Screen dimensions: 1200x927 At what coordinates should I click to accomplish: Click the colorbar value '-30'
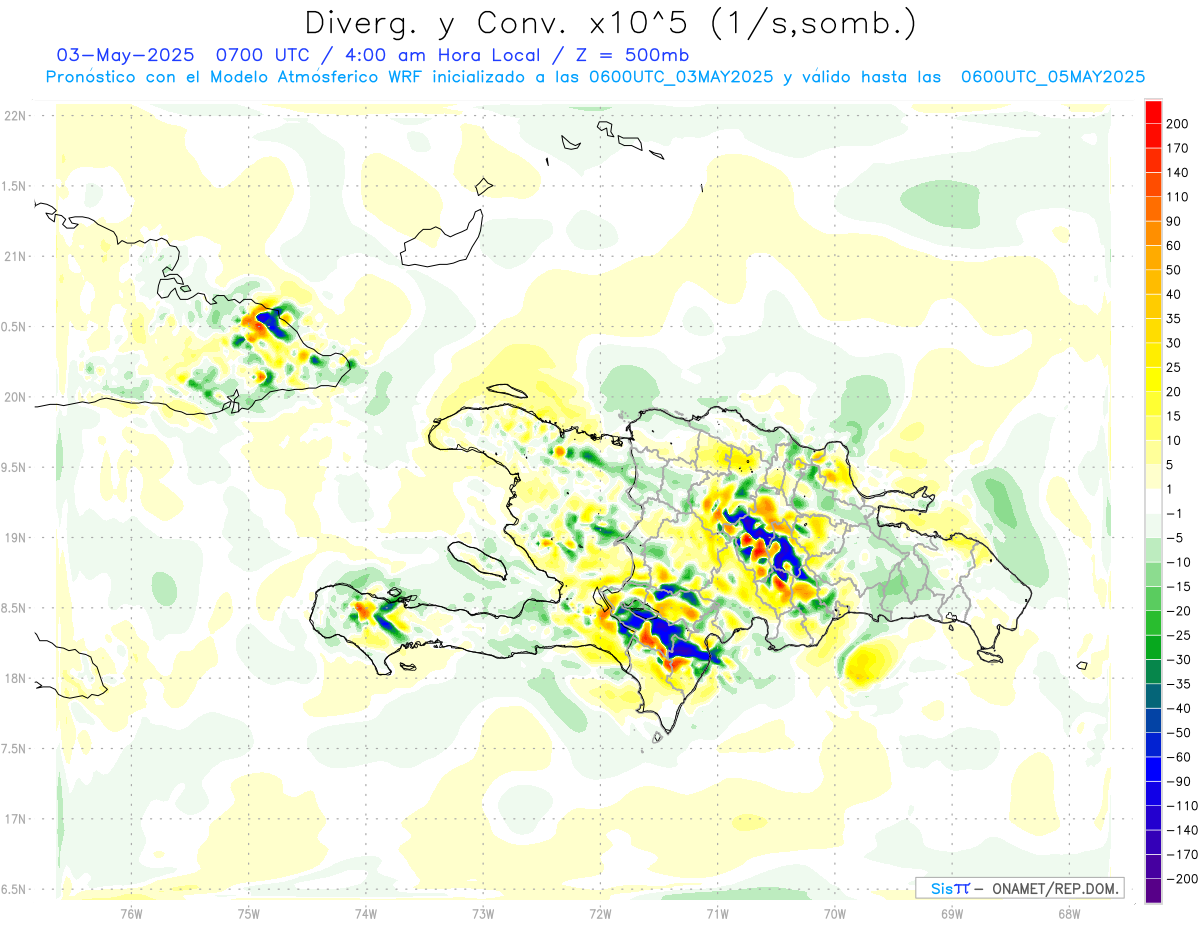pyautogui.click(x=1178, y=660)
